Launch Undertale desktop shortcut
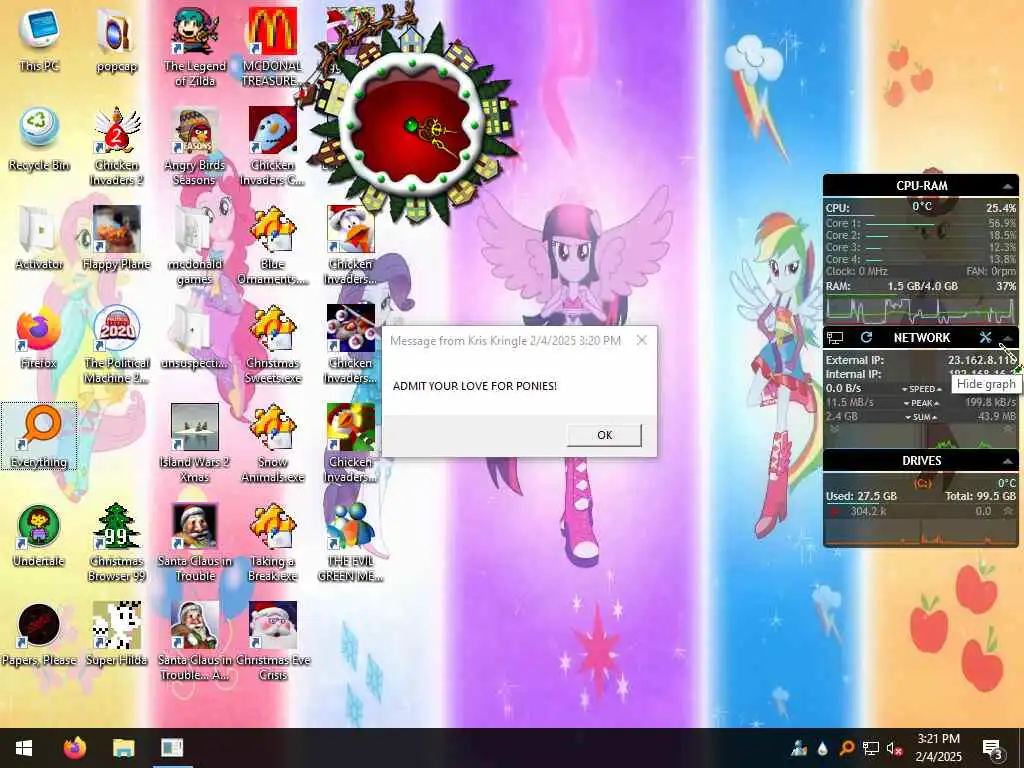The height and width of the screenshot is (768, 1024). pyautogui.click(x=39, y=536)
